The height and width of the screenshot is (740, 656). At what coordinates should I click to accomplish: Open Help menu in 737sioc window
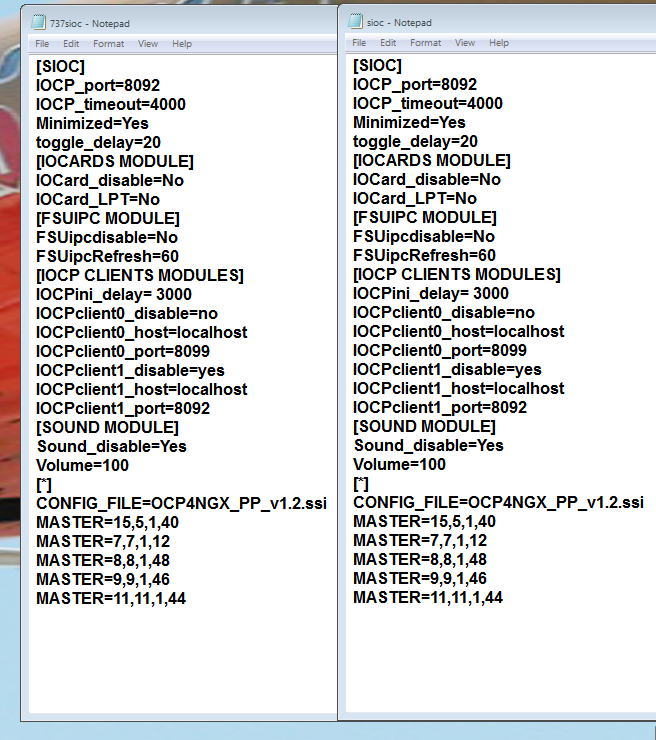(181, 44)
